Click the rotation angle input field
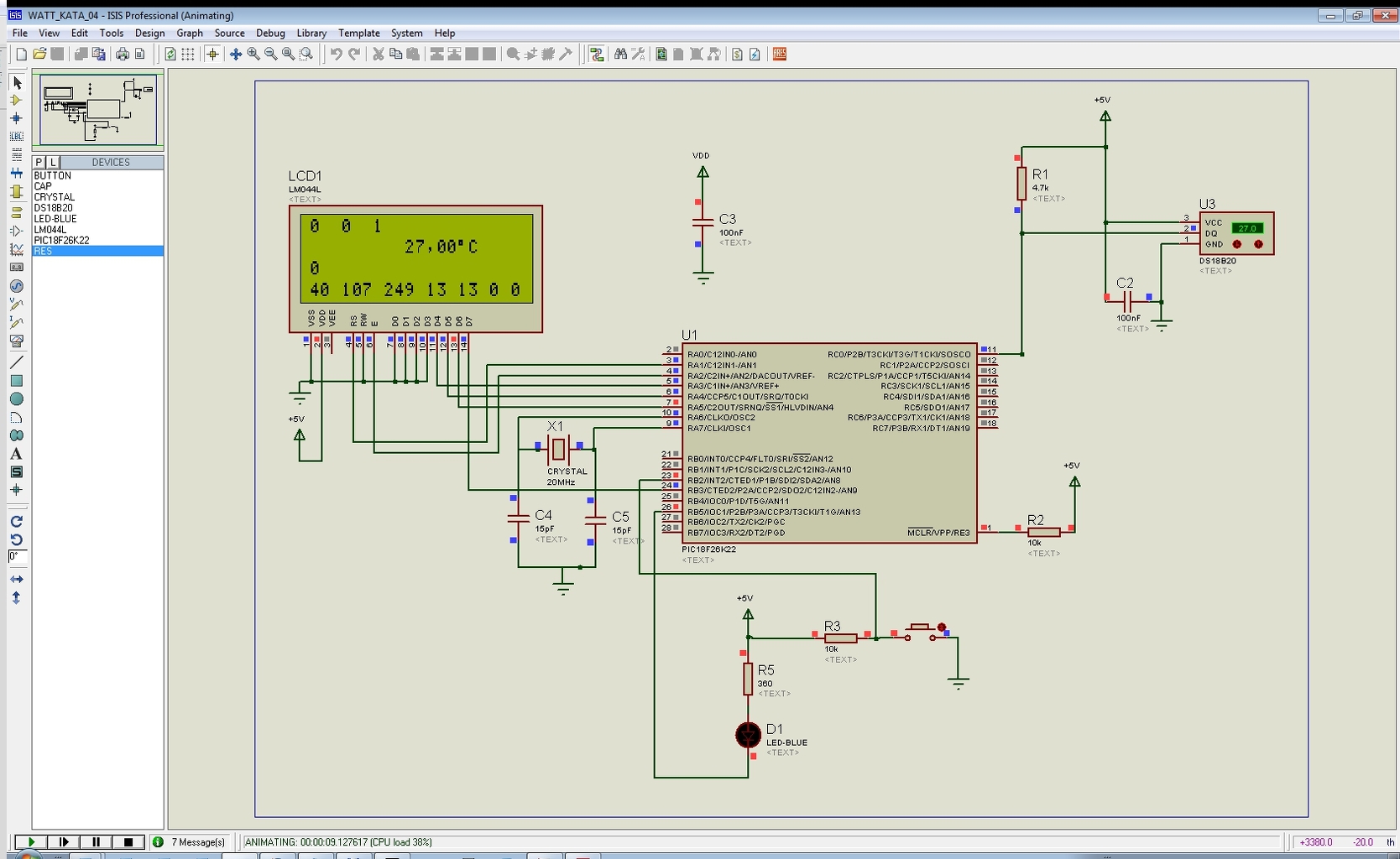 pos(18,557)
